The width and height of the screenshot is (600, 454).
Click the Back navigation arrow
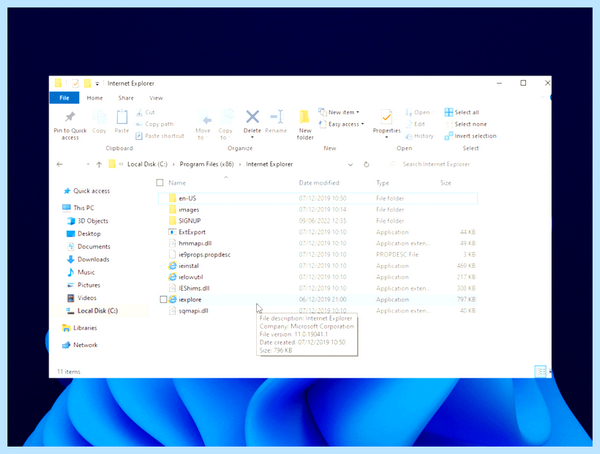(x=60, y=164)
